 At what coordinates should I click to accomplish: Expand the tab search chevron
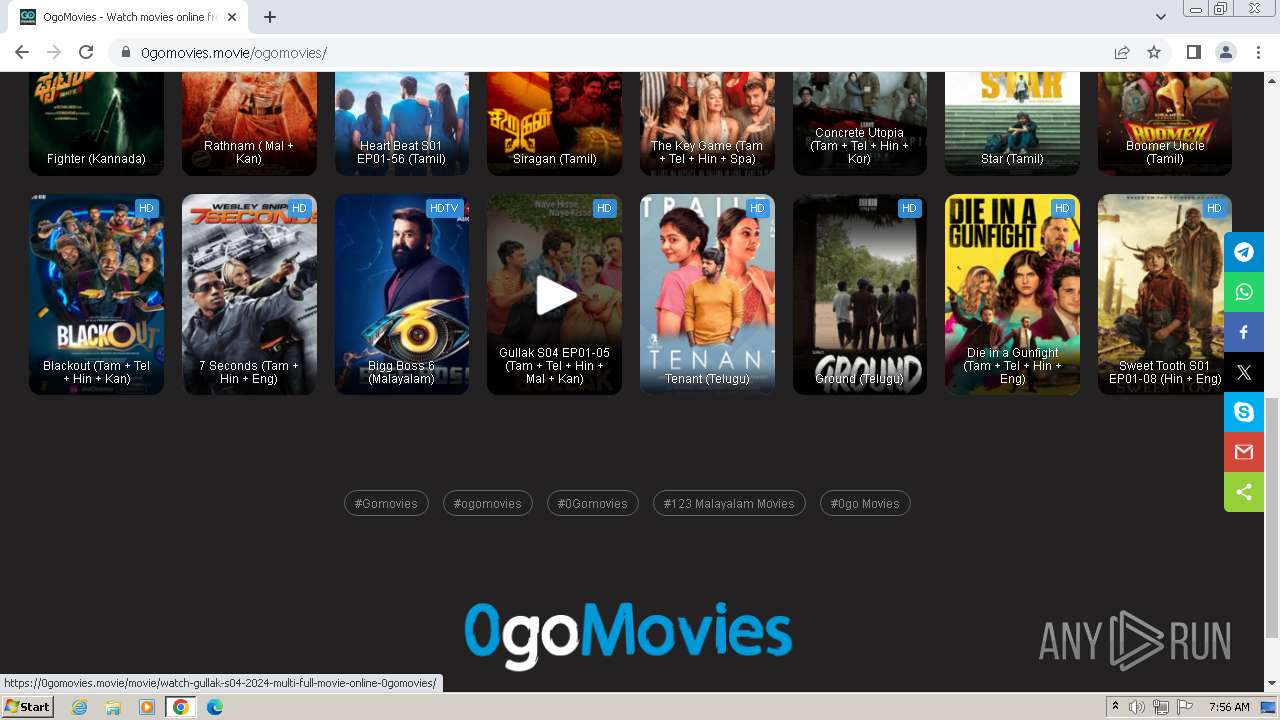(x=1160, y=17)
